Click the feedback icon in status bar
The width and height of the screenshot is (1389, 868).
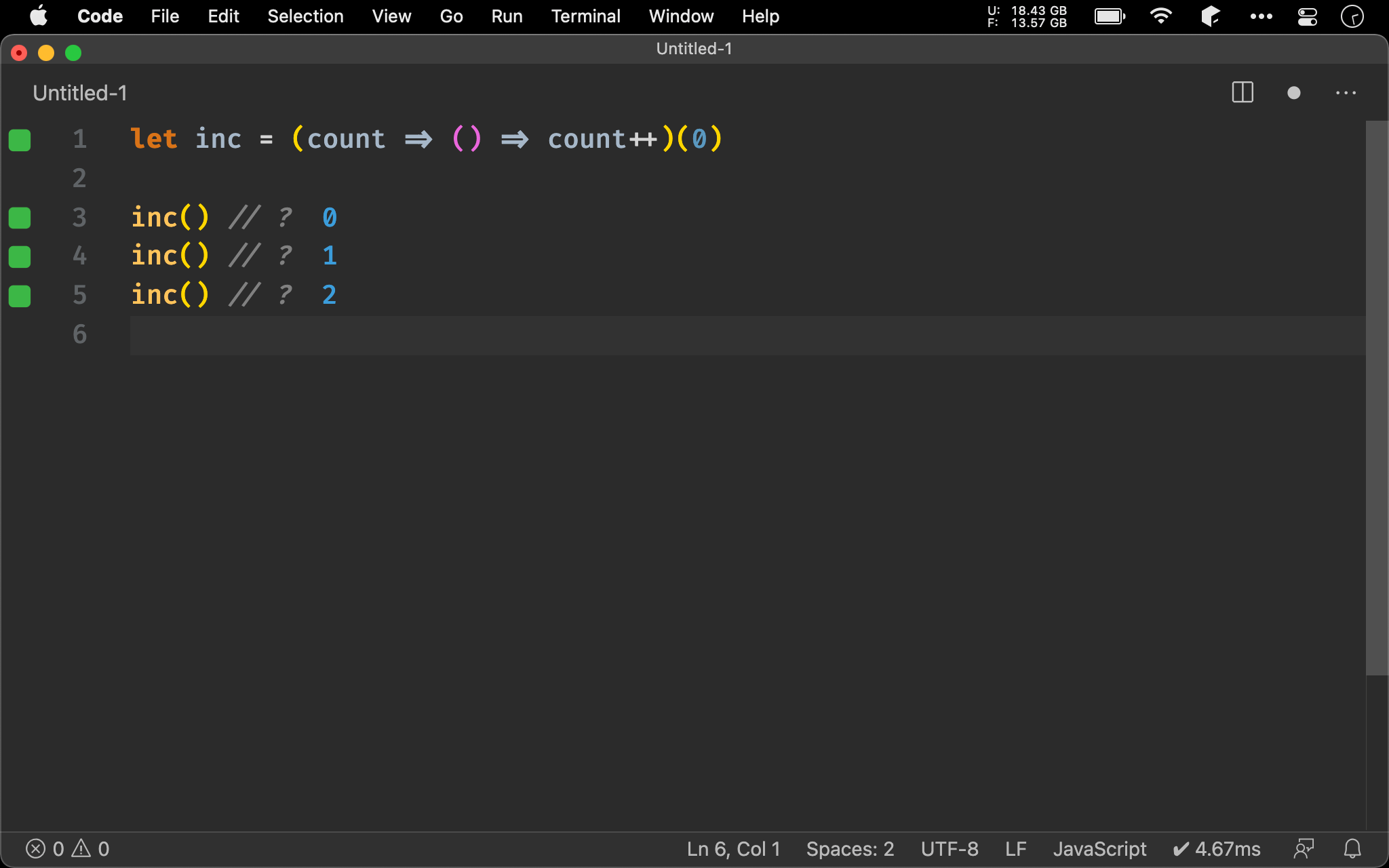coord(1304,848)
